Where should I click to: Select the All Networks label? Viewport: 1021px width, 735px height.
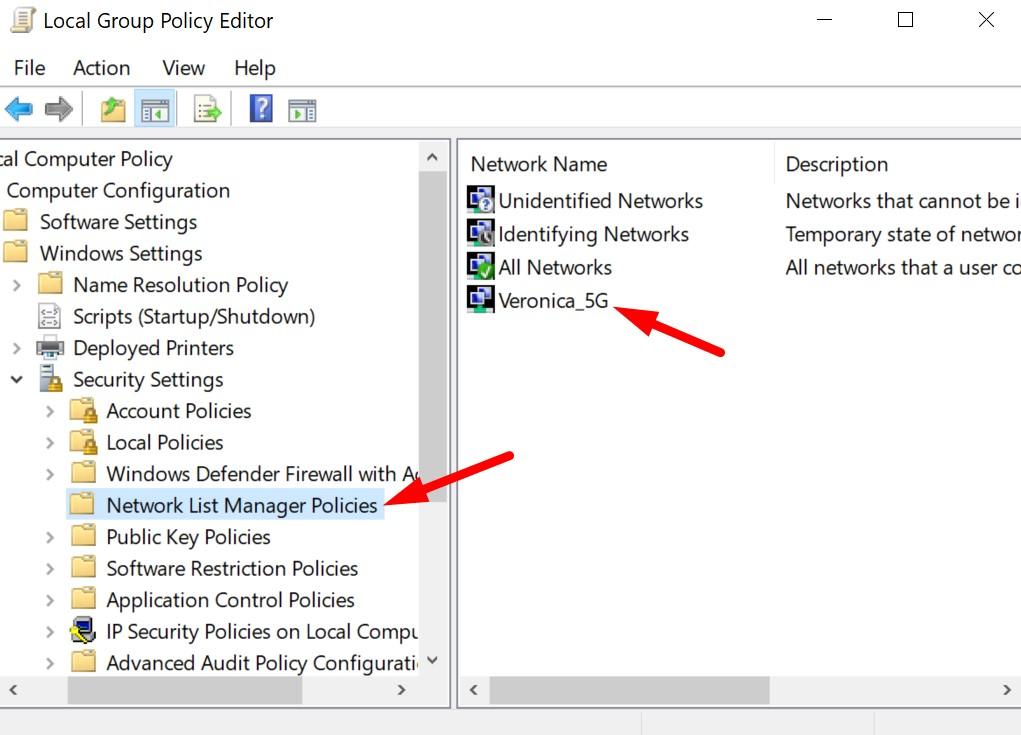[x=555, y=267]
